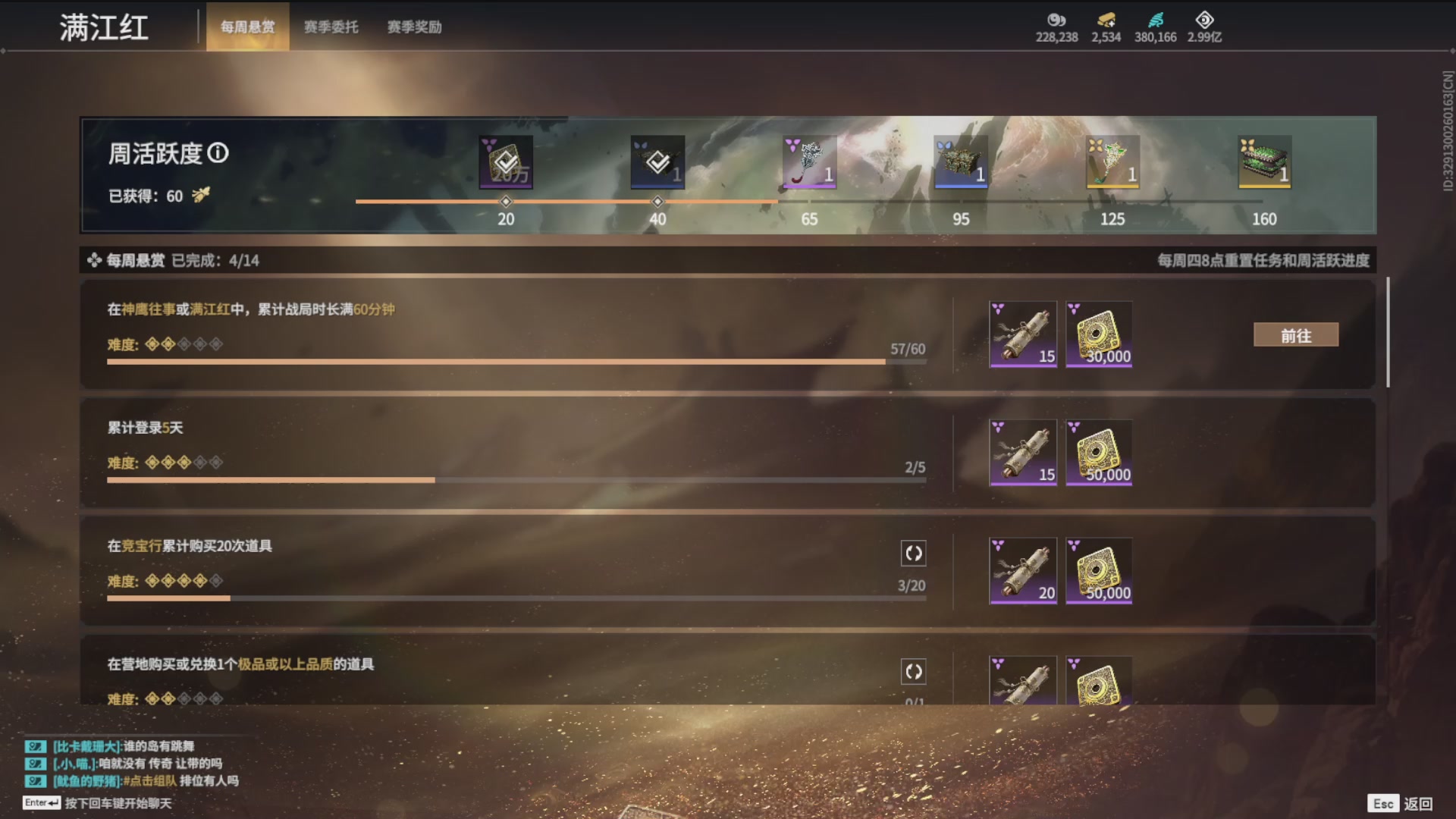1456x819 pixels.
Task: Click the 2.99亿 currency icon
Action: (1204, 20)
